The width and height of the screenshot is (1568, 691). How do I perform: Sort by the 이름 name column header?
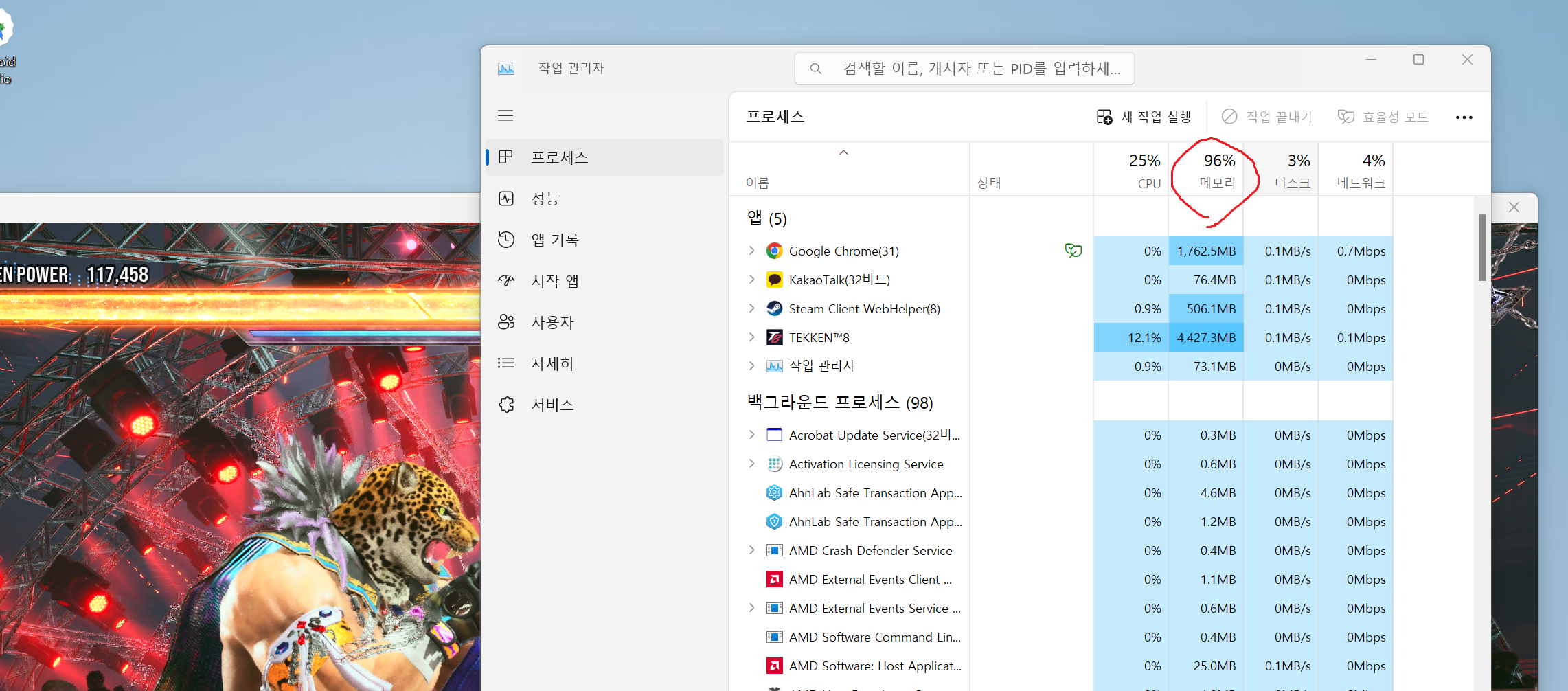pos(849,170)
